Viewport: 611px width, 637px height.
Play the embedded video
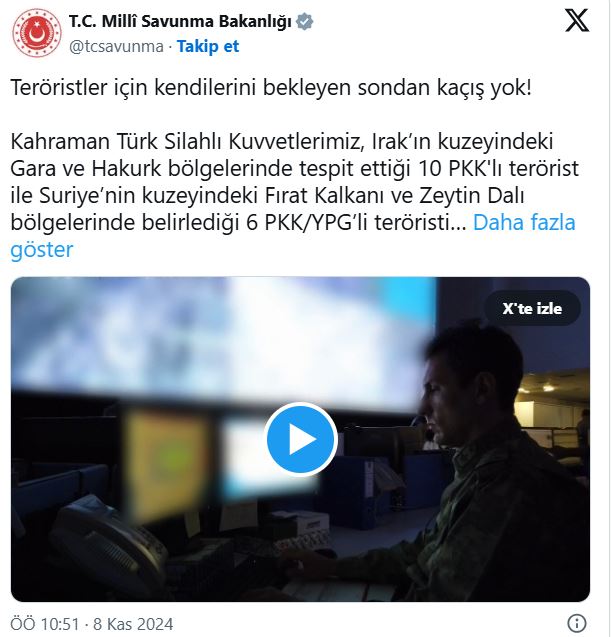(x=301, y=439)
